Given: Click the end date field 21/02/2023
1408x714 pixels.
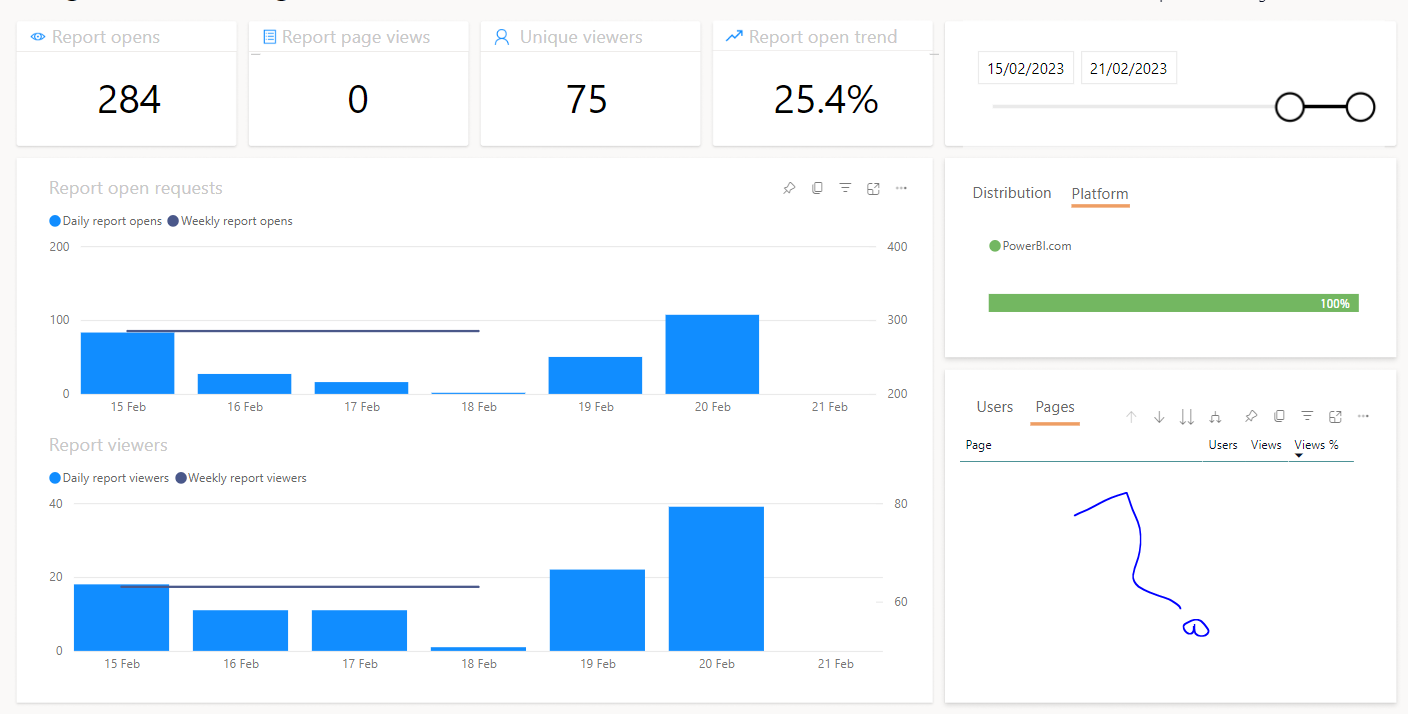Looking at the screenshot, I should click(1129, 69).
